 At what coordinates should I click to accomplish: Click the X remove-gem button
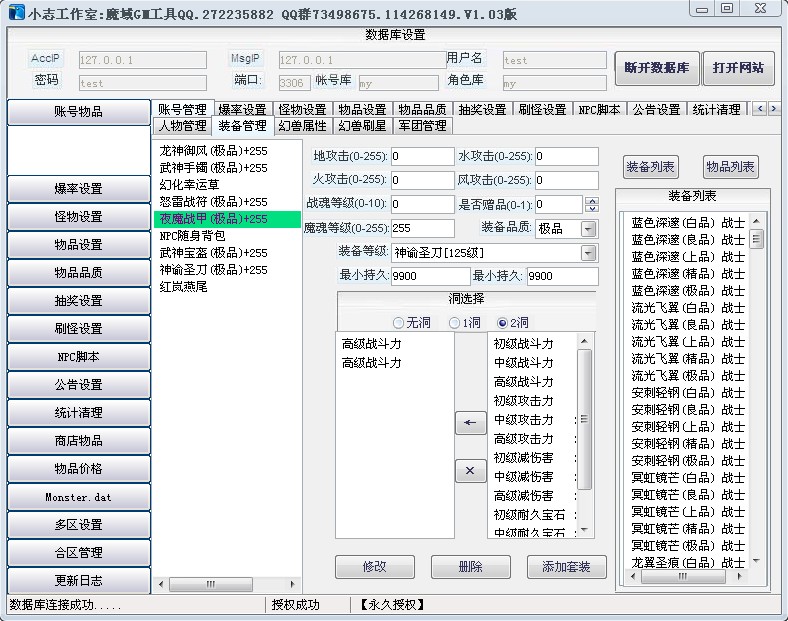[470, 471]
